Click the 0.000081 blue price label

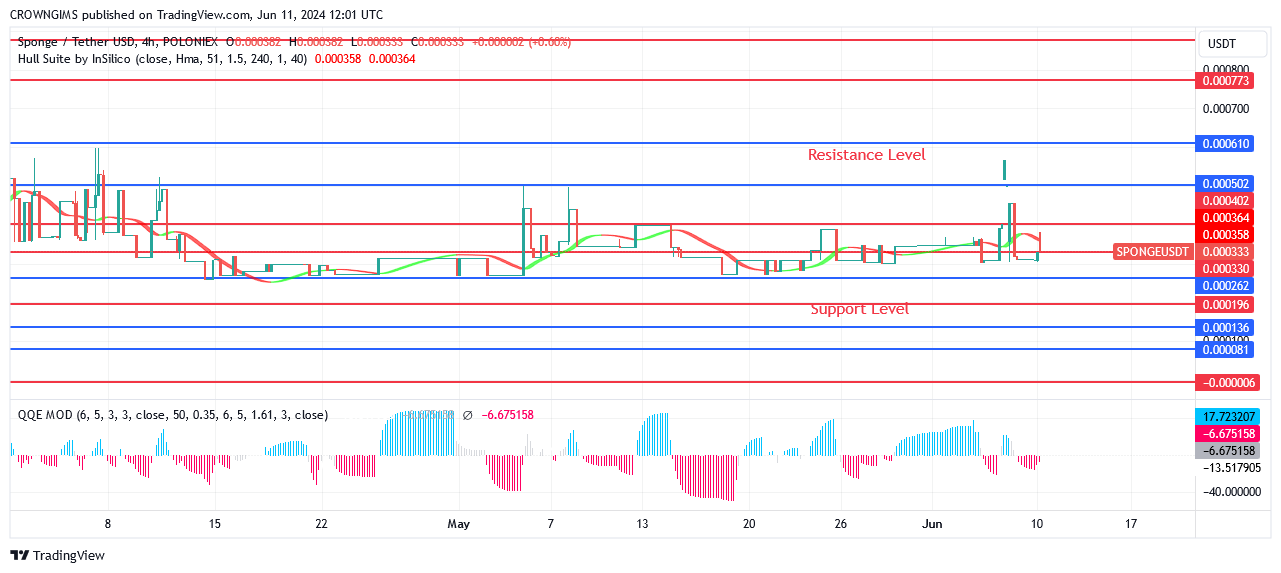(x=1226, y=350)
